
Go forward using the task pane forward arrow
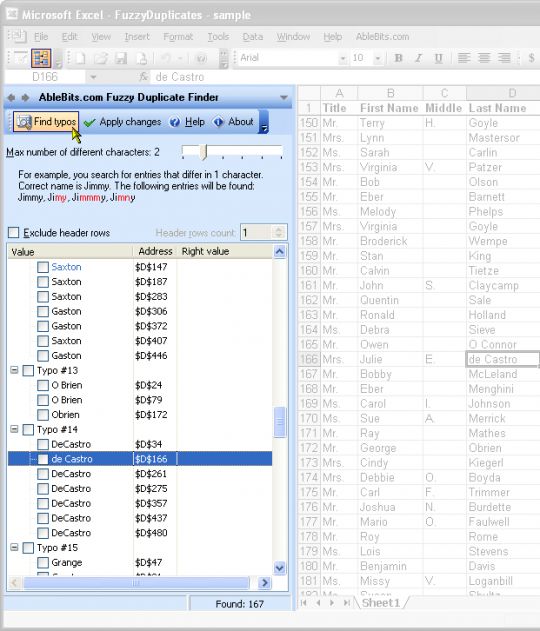[x=25, y=97]
